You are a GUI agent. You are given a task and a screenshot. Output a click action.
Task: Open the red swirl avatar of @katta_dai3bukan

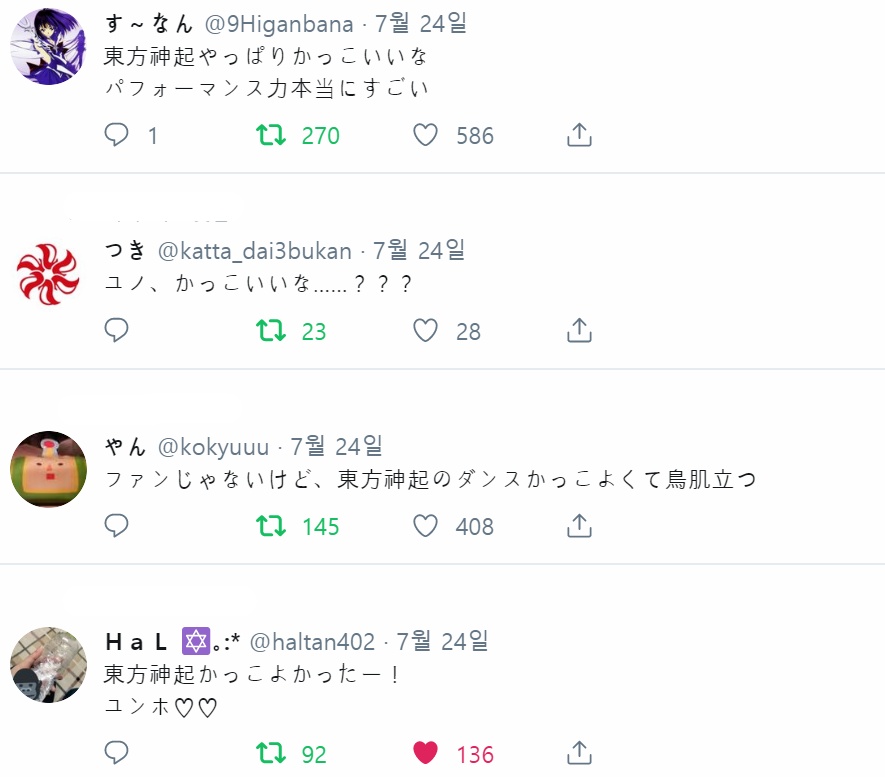(x=48, y=274)
